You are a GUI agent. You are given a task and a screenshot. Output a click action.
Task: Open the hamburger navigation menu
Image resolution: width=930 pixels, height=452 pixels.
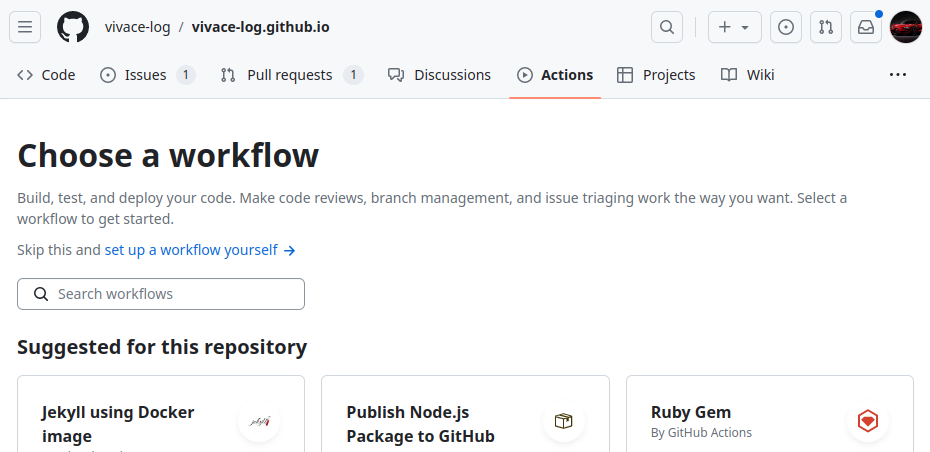pos(25,27)
